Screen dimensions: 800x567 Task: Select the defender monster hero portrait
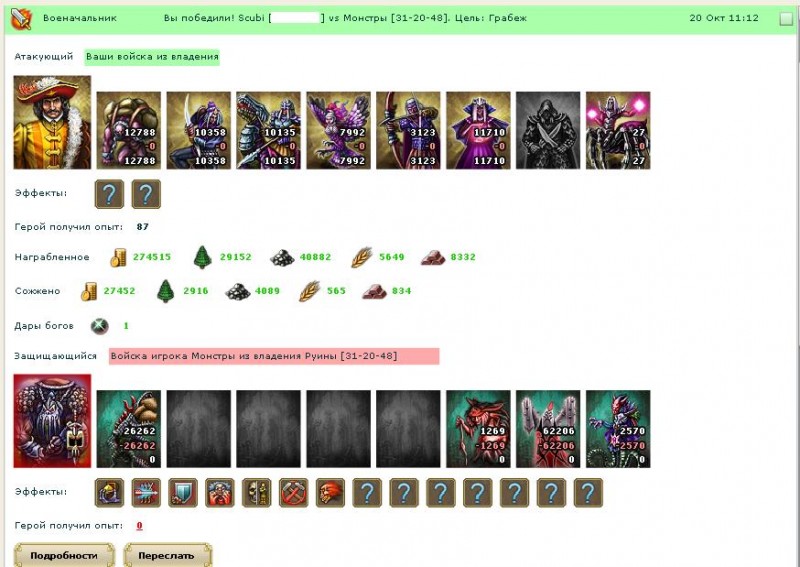pos(52,421)
